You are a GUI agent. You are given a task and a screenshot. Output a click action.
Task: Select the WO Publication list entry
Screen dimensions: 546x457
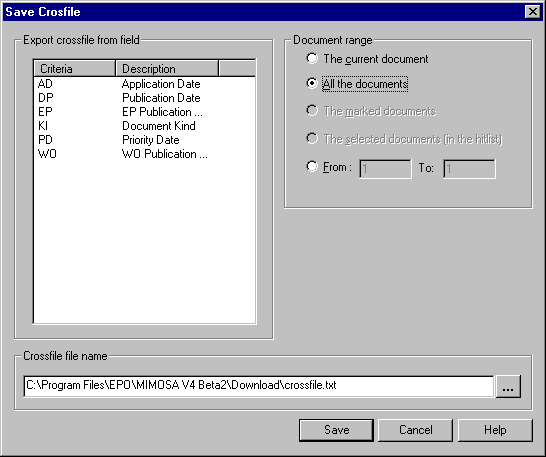(145, 154)
